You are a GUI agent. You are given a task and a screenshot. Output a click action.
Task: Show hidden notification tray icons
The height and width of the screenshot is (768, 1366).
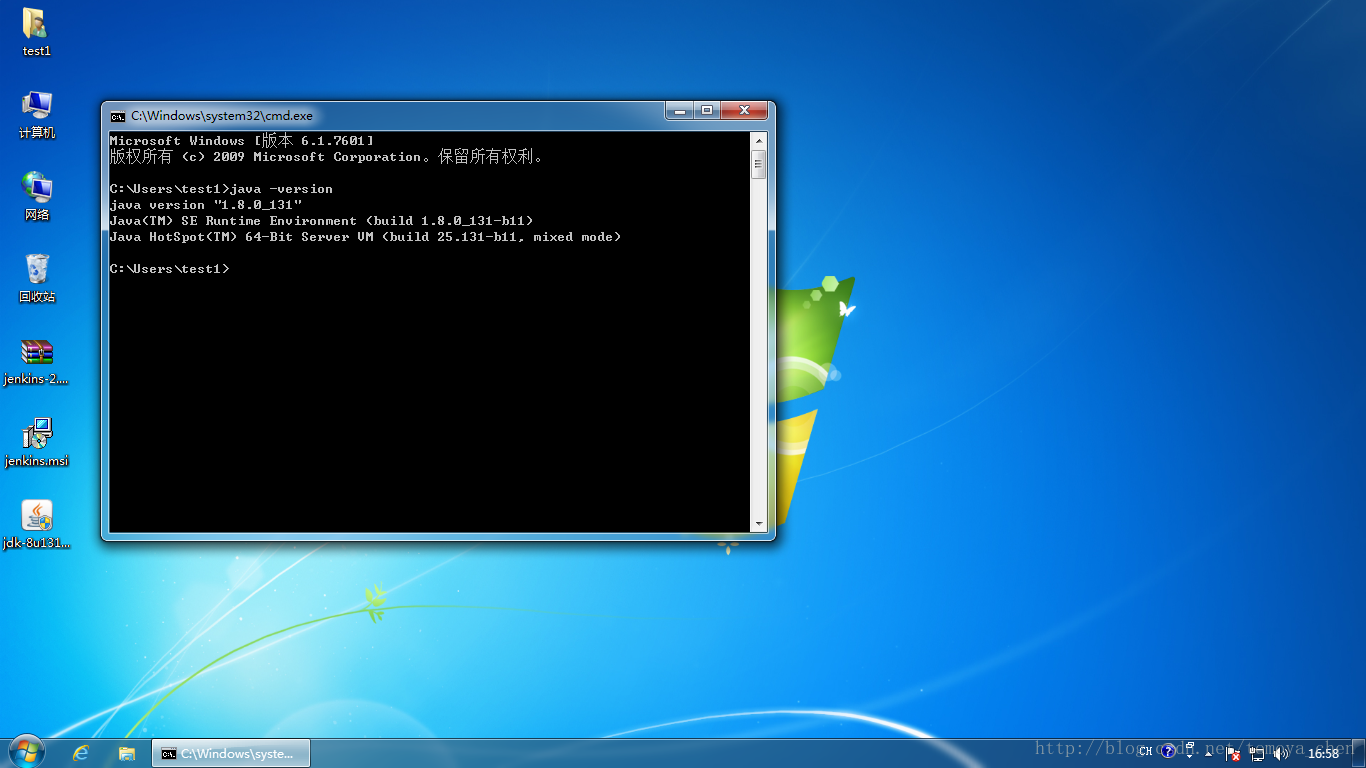[x=1208, y=754]
